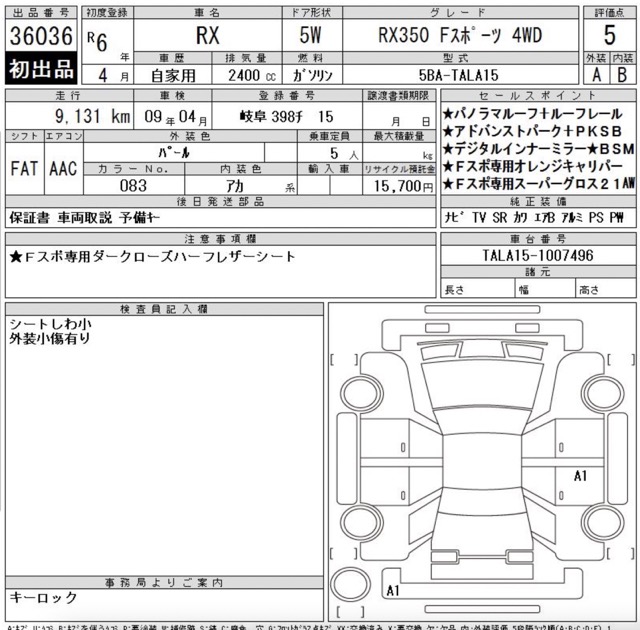
Task: Select the セールスポイント header
Action: 538,95
